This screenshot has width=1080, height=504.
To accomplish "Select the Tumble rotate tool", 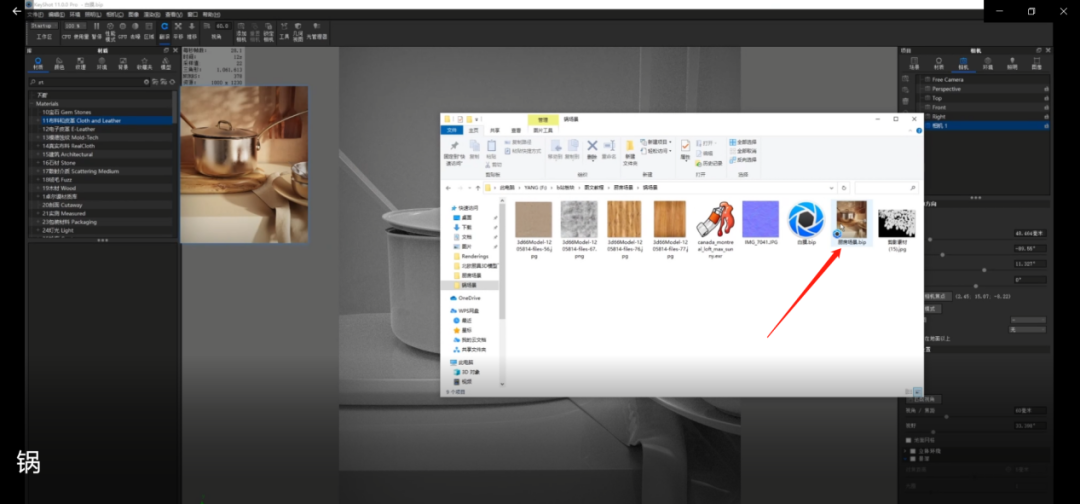I will coord(163,28).
